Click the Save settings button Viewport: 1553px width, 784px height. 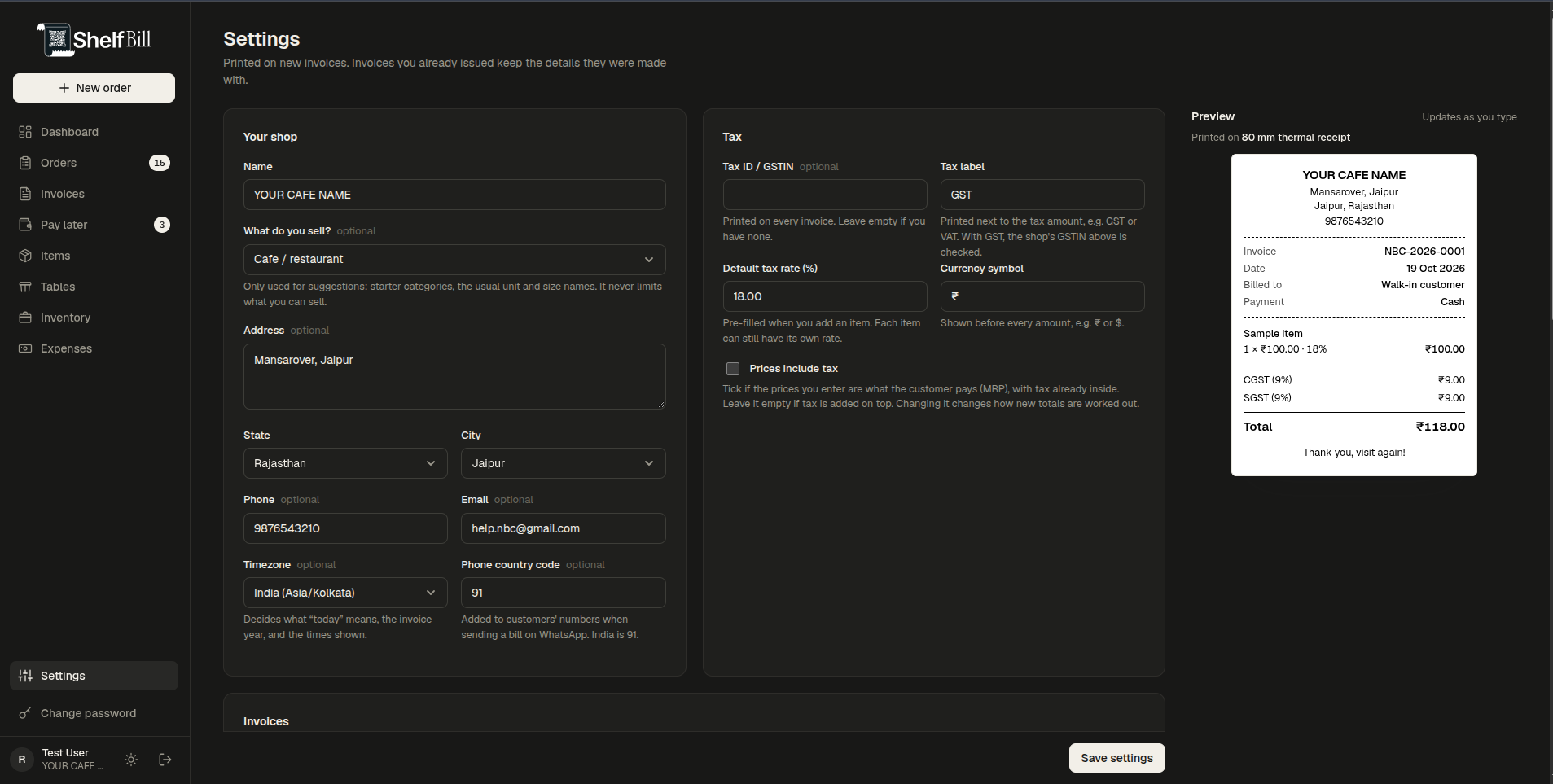[x=1116, y=758]
